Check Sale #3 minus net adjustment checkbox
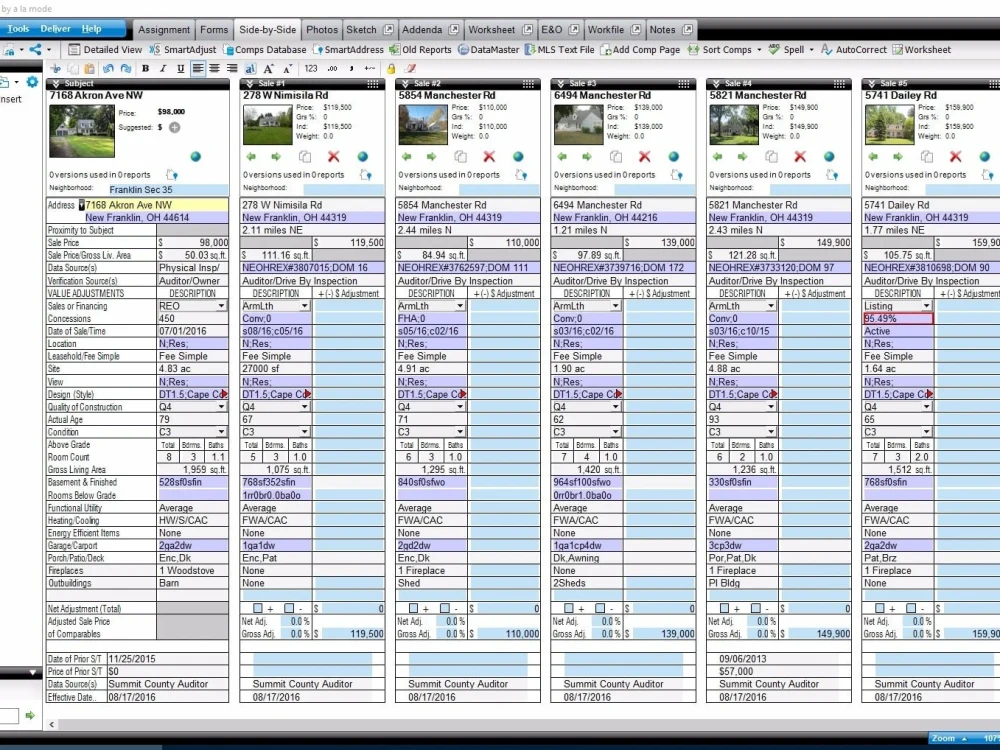1000x750 pixels. (600, 608)
